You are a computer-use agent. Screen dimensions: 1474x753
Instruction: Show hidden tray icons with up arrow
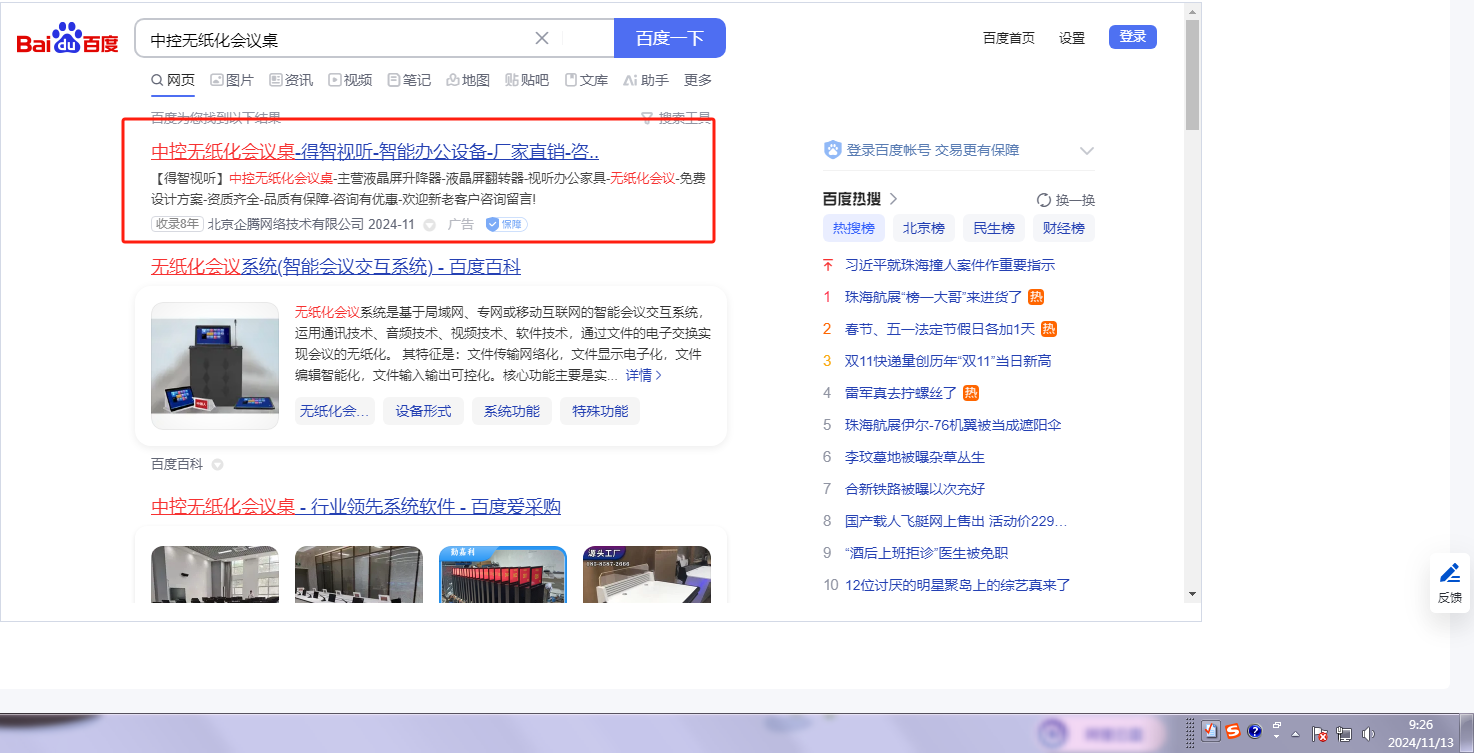pyautogui.click(x=1296, y=733)
